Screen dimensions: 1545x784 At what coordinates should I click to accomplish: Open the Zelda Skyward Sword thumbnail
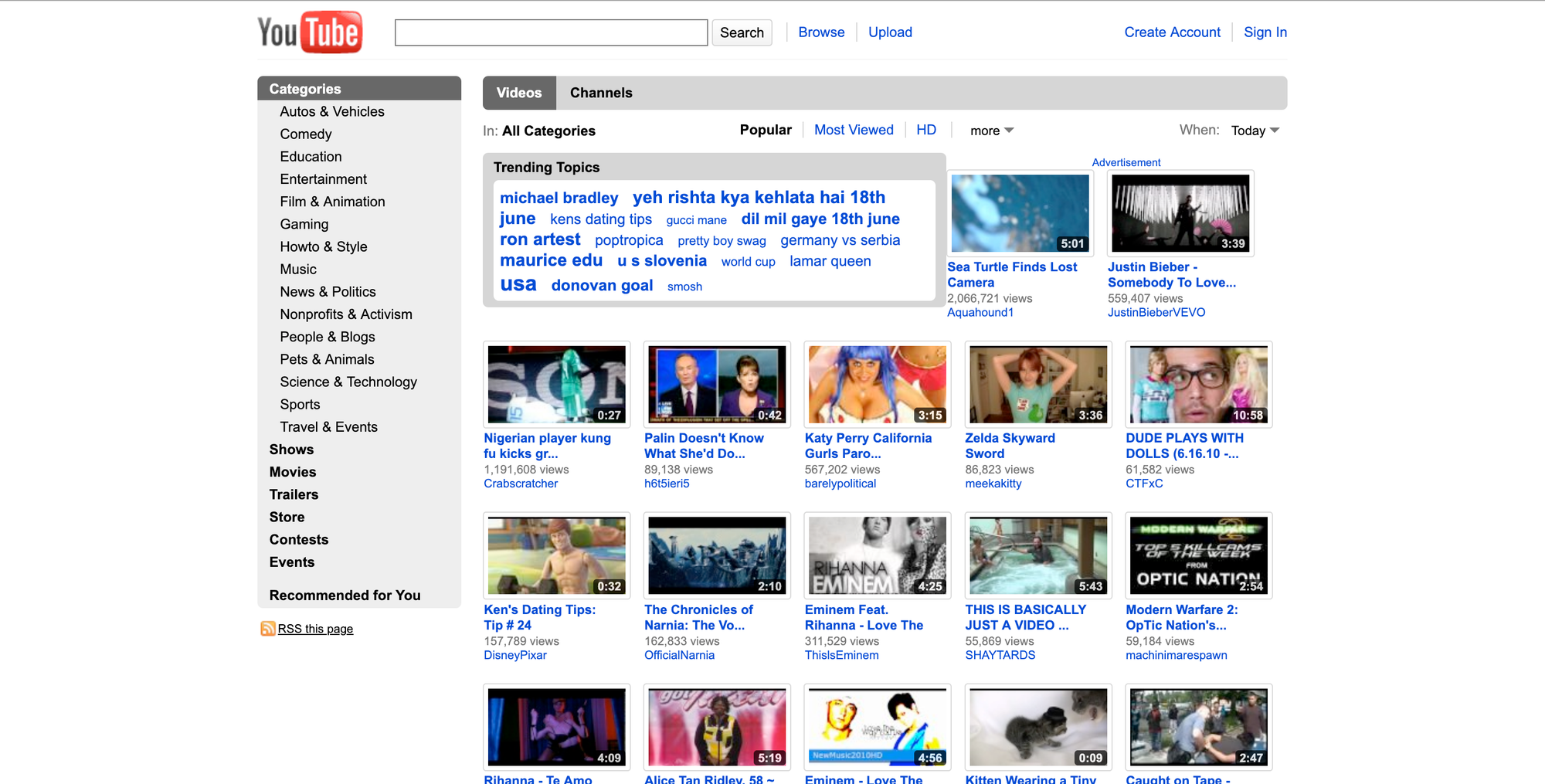pos(1037,384)
